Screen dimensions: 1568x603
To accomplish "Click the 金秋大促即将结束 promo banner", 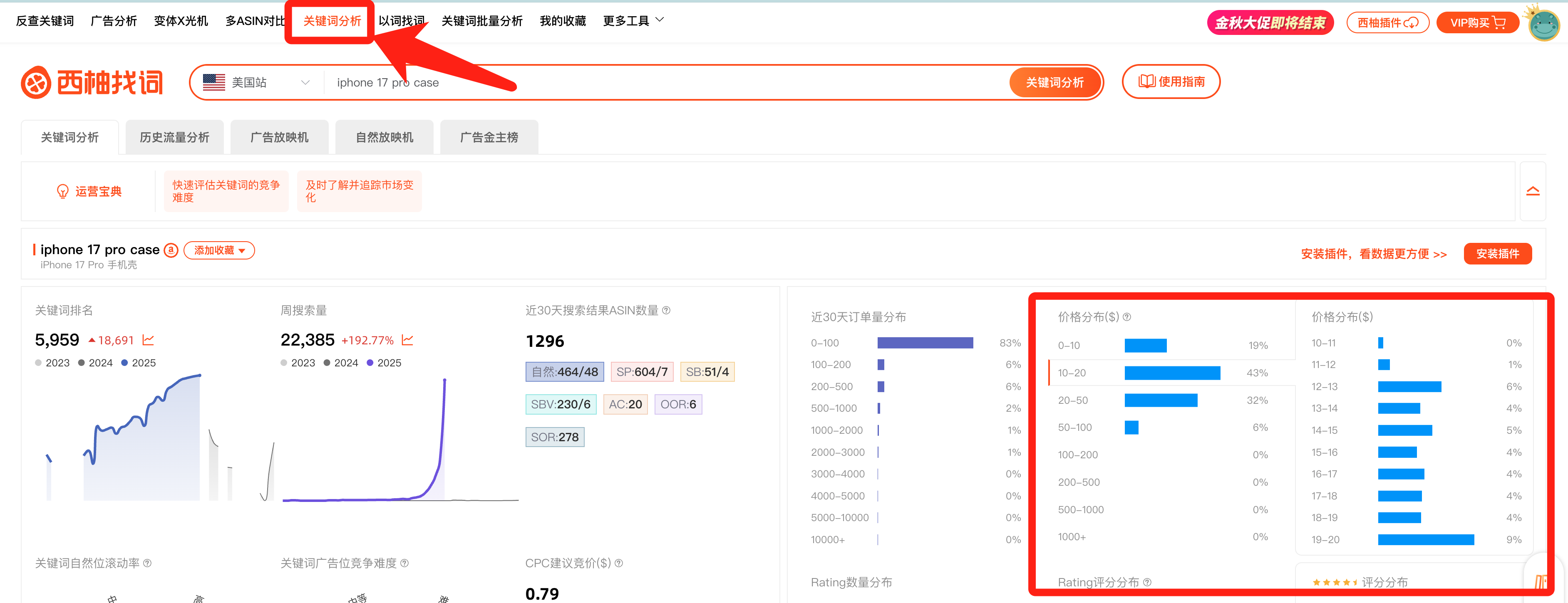I will click(x=1270, y=22).
